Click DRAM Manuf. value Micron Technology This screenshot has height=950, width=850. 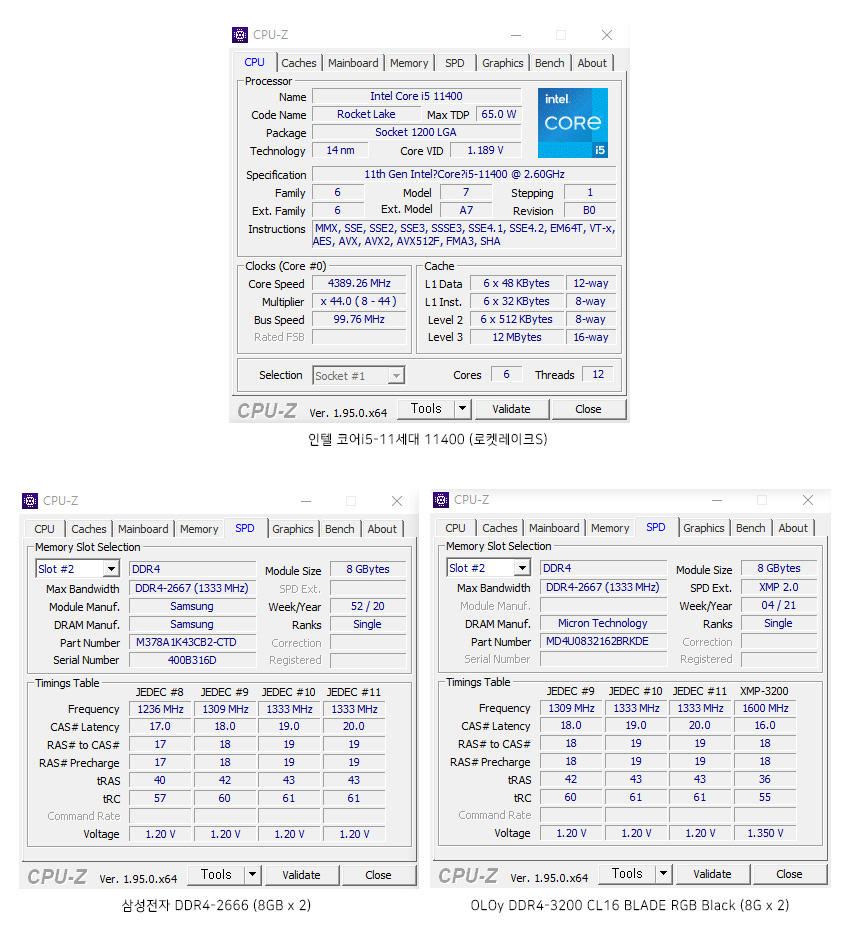pyautogui.click(x=603, y=623)
